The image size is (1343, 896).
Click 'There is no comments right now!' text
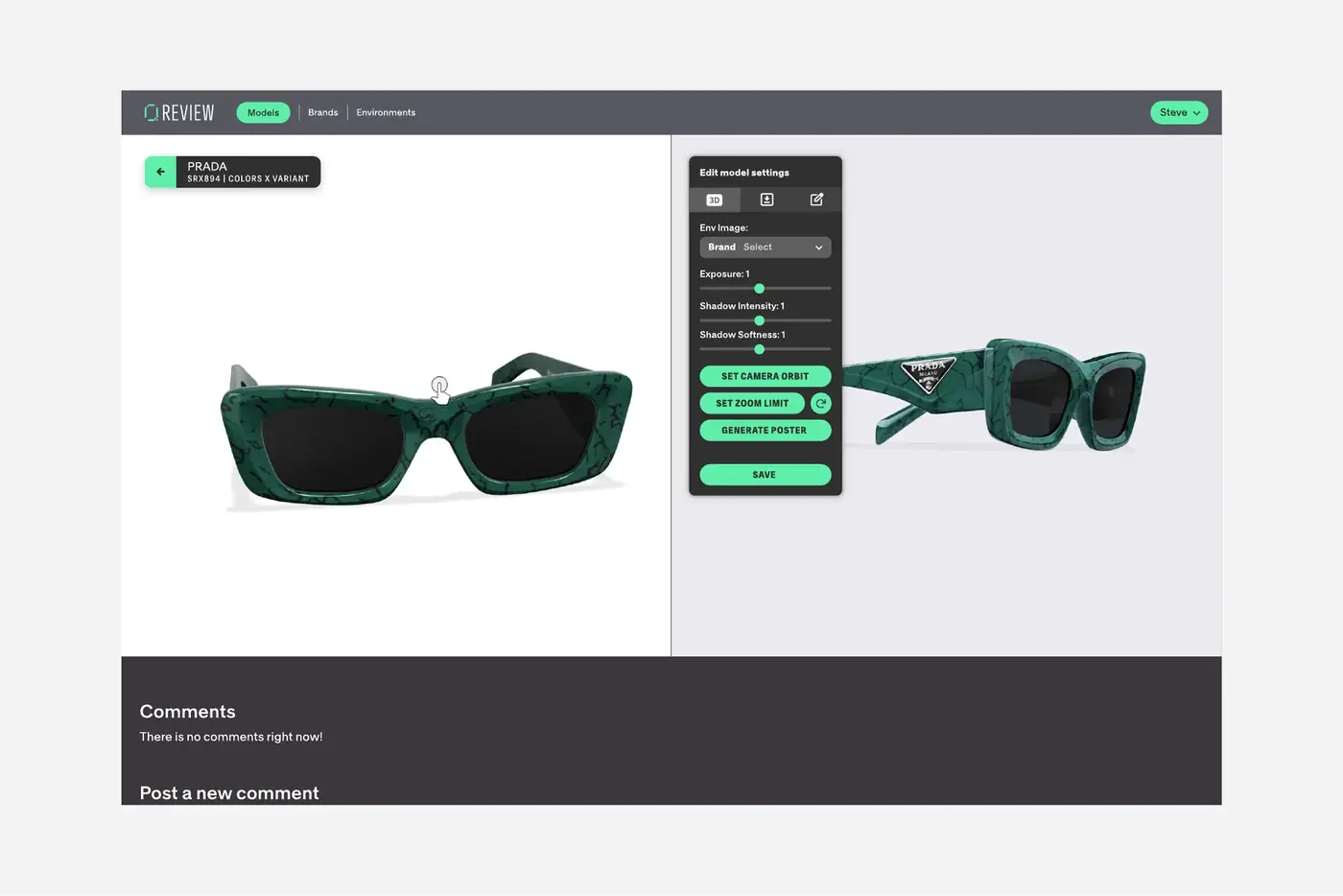231,737
